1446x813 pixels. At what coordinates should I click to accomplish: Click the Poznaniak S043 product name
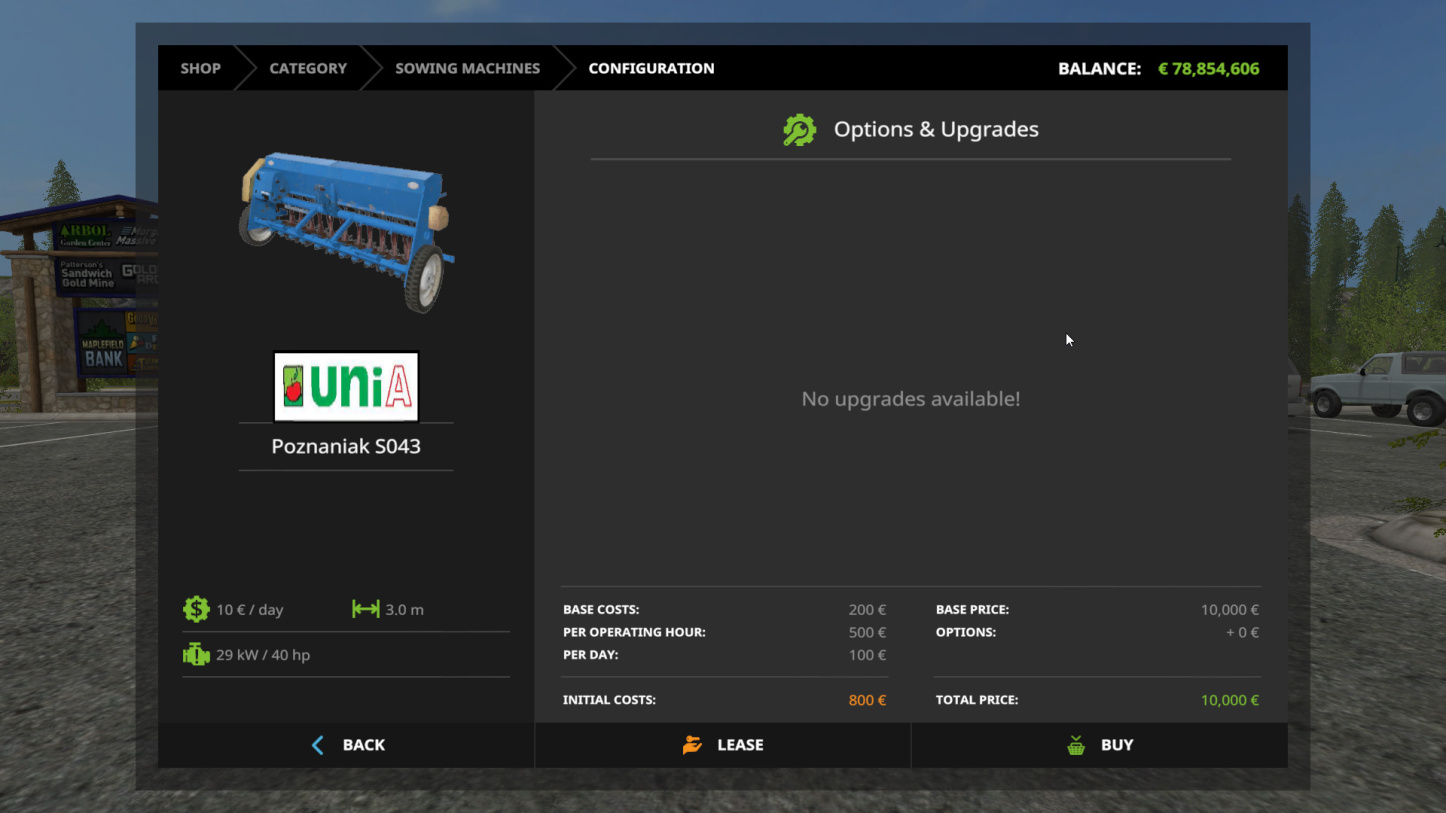coord(346,446)
